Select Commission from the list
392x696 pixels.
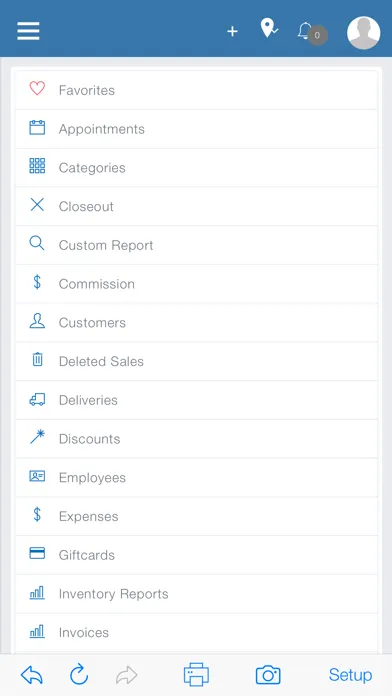(x=197, y=284)
